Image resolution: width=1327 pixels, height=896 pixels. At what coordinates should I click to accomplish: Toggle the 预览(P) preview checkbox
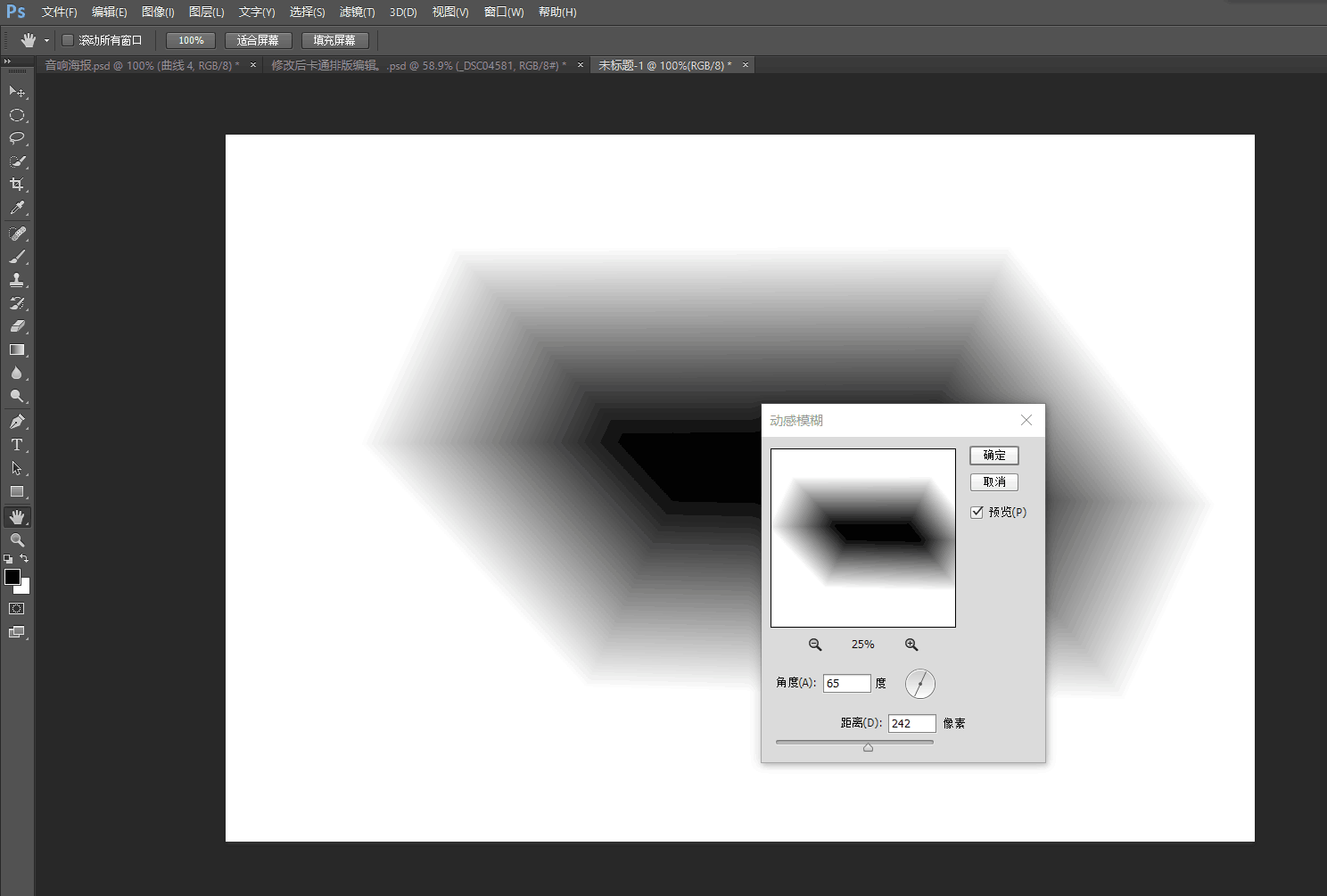point(977,512)
